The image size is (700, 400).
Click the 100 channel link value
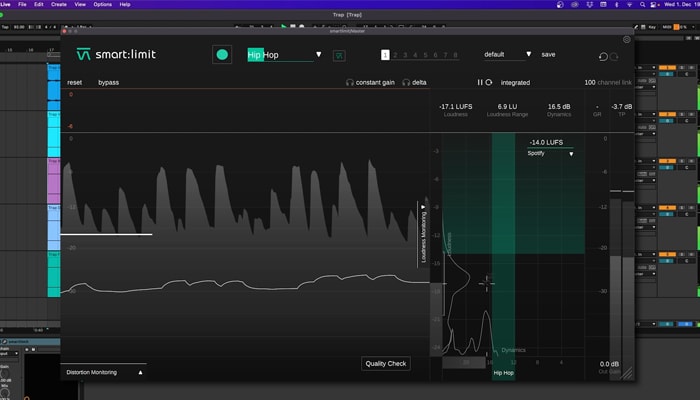pos(590,83)
